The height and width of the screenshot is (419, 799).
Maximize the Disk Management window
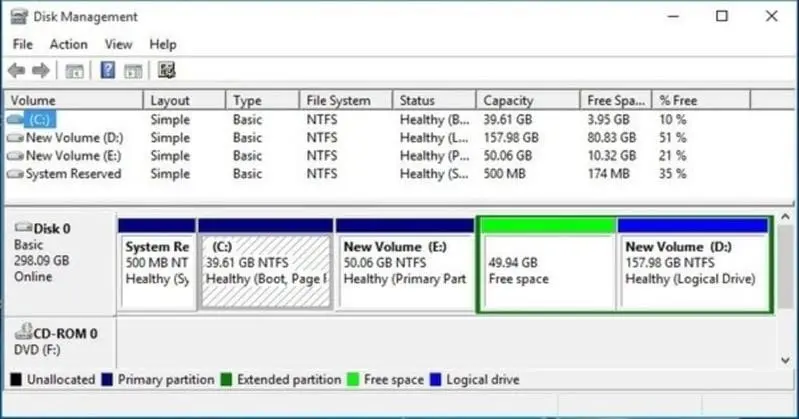(722, 16)
